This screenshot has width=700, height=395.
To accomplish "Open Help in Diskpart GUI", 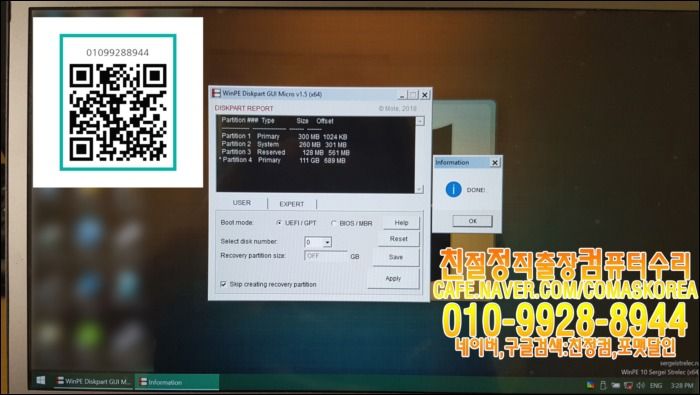I will tap(401, 222).
